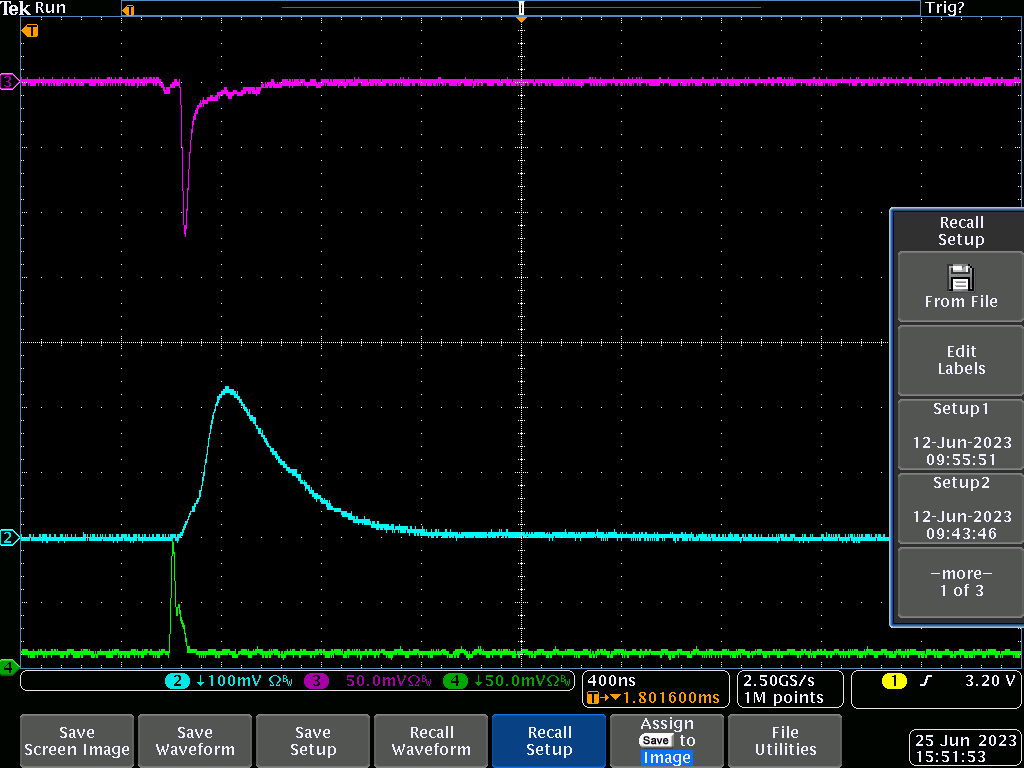Image resolution: width=1024 pixels, height=768 pixels.
Task: Click channel 4 ground marker on left edge
Action: 9,666
